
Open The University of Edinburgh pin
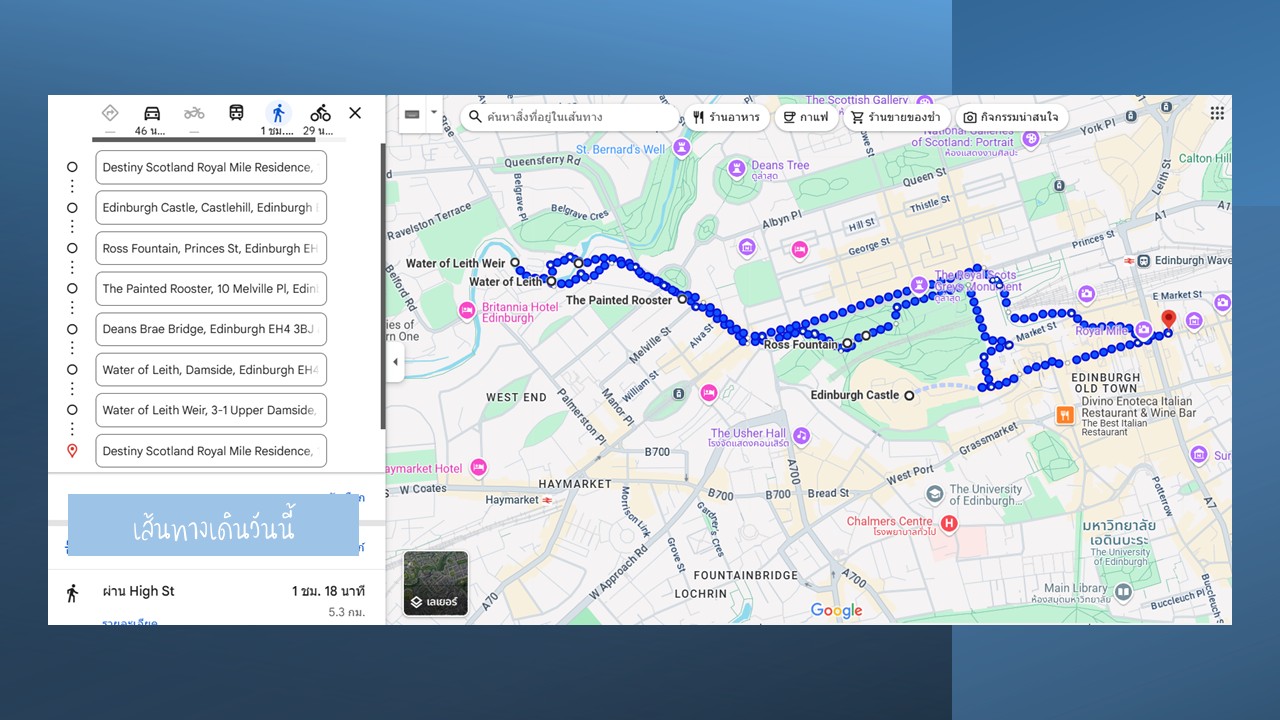[934, 495]
